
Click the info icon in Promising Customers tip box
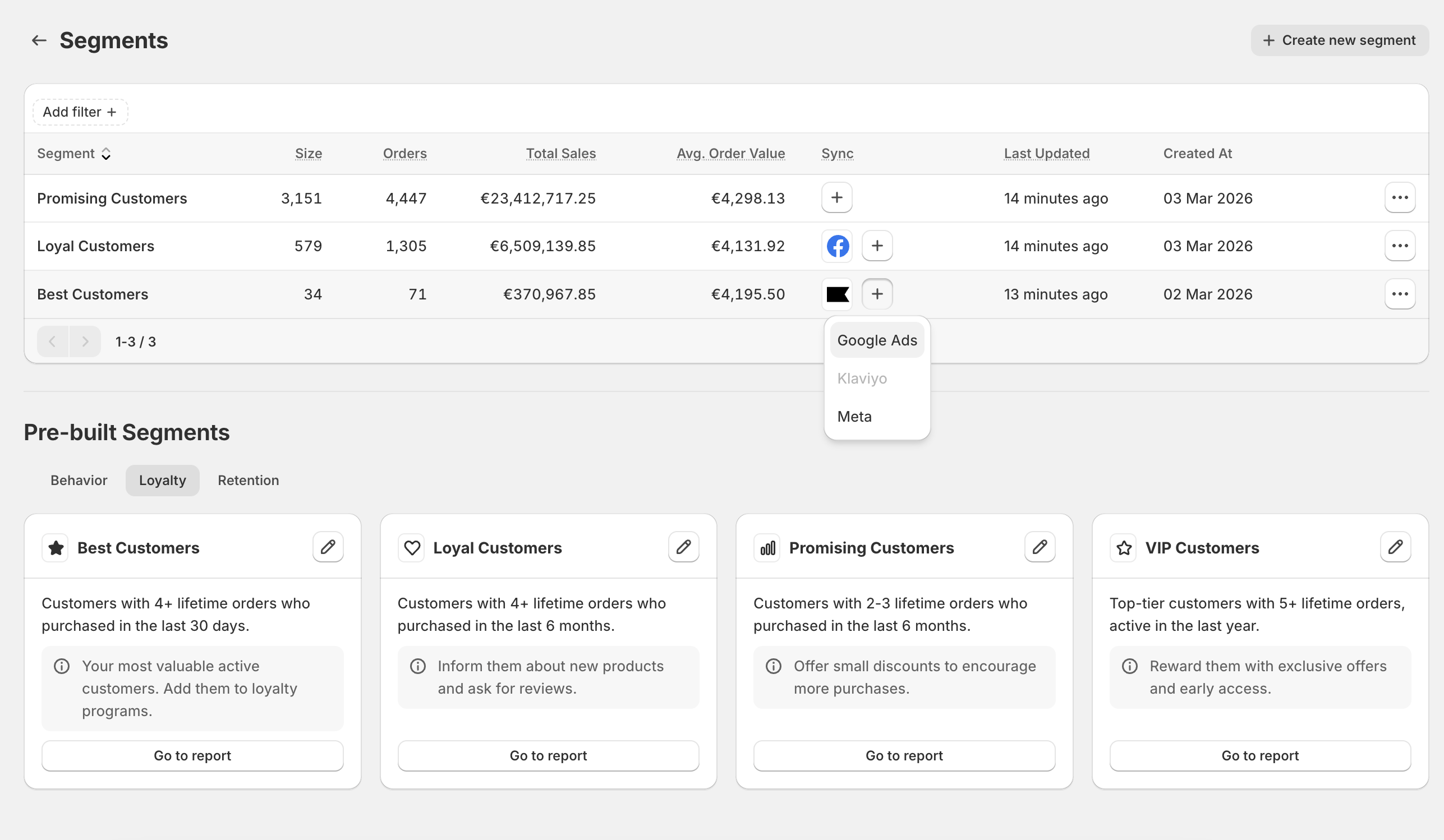773,666
